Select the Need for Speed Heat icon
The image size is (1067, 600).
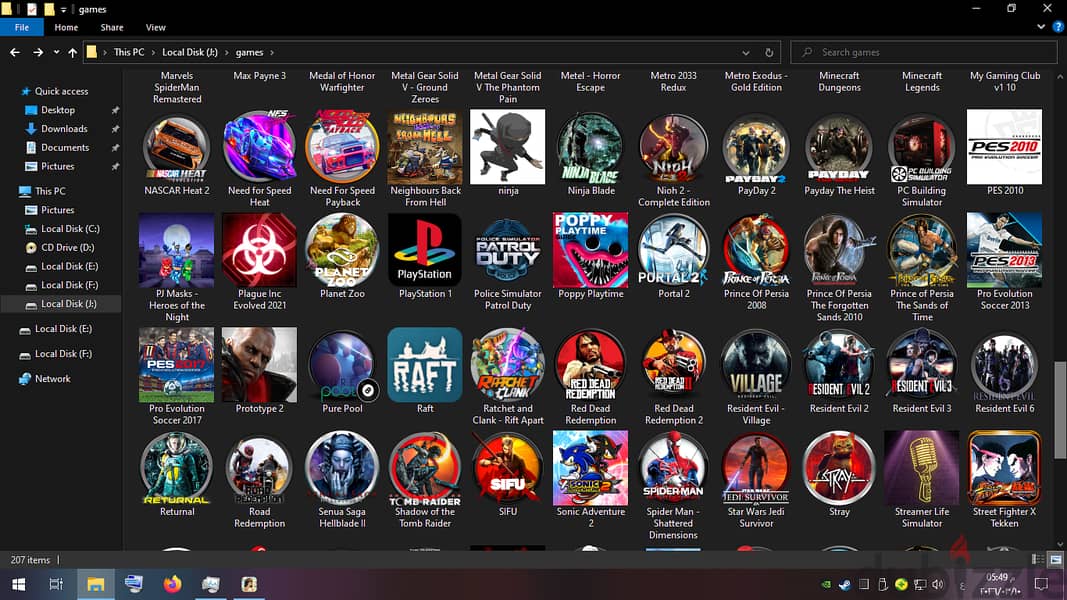(259, 147)
